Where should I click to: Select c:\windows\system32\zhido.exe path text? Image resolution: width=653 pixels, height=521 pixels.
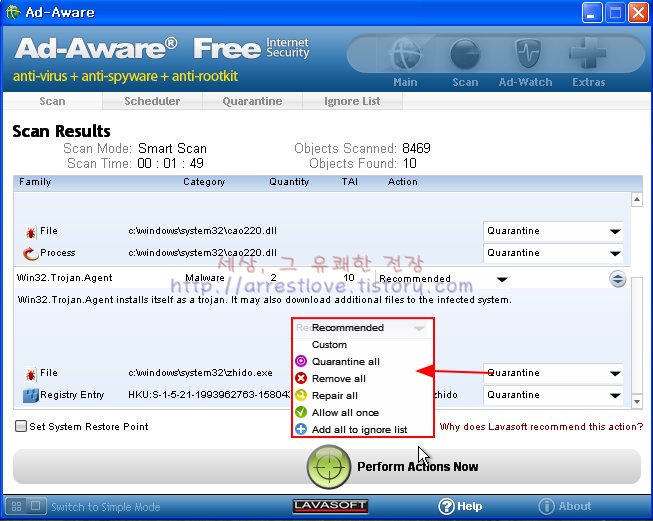point(200,373)
